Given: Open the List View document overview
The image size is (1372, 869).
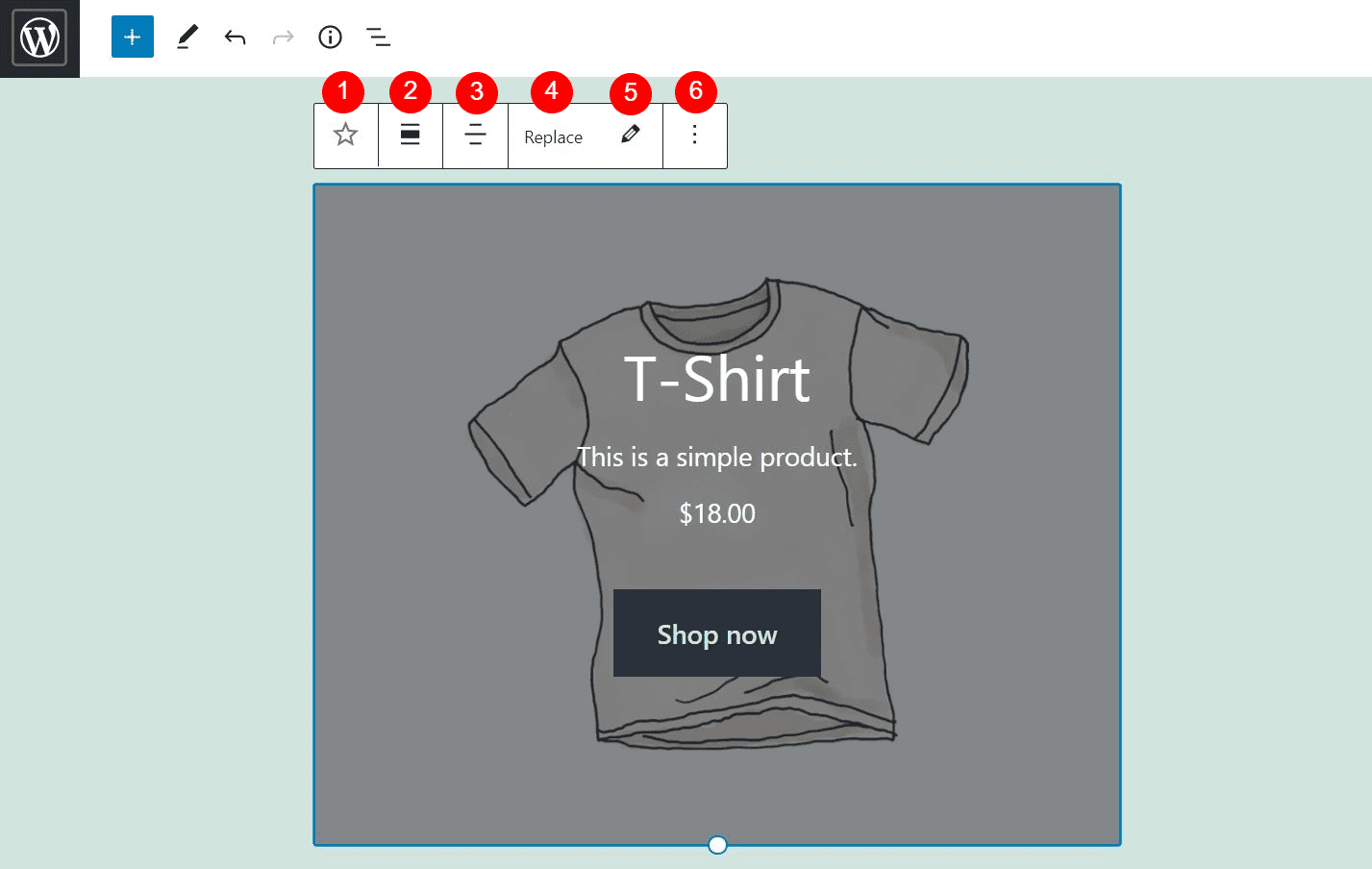Looking at the screenshot, I should click(378, 37).
